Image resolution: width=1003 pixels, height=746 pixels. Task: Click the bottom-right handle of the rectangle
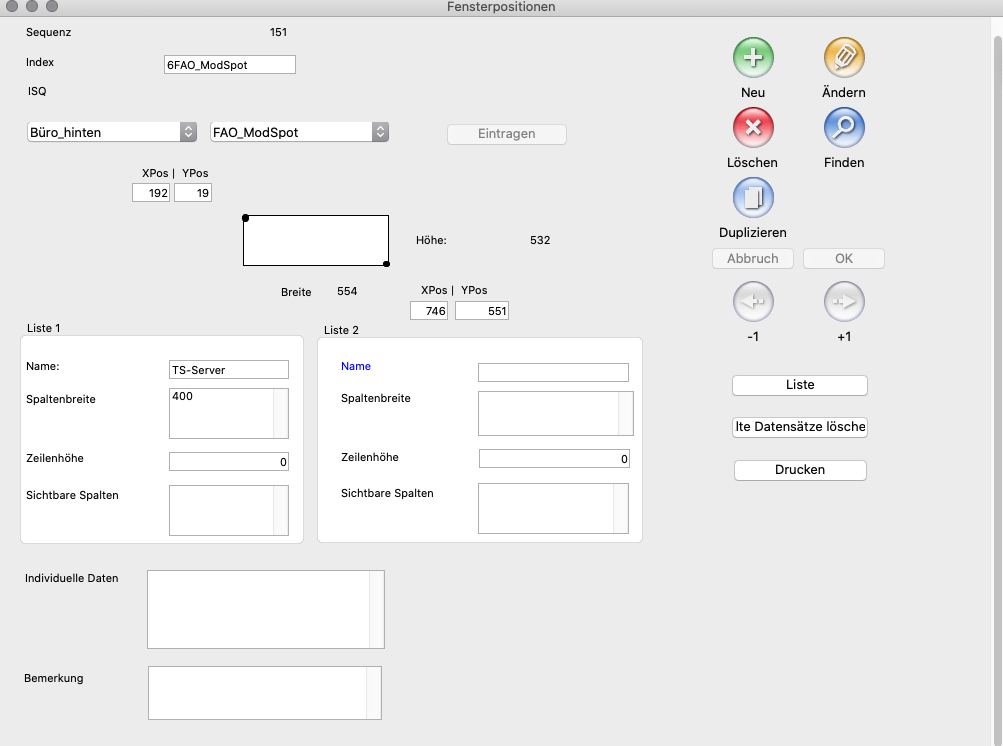pyautogui.click(x=387, y=264)
